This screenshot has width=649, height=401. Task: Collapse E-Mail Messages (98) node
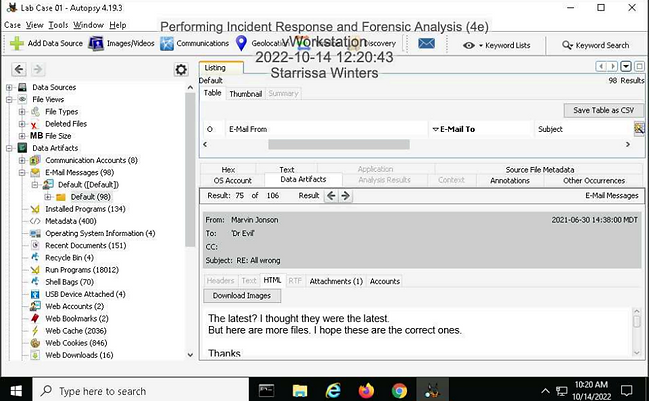click(22, 173)
